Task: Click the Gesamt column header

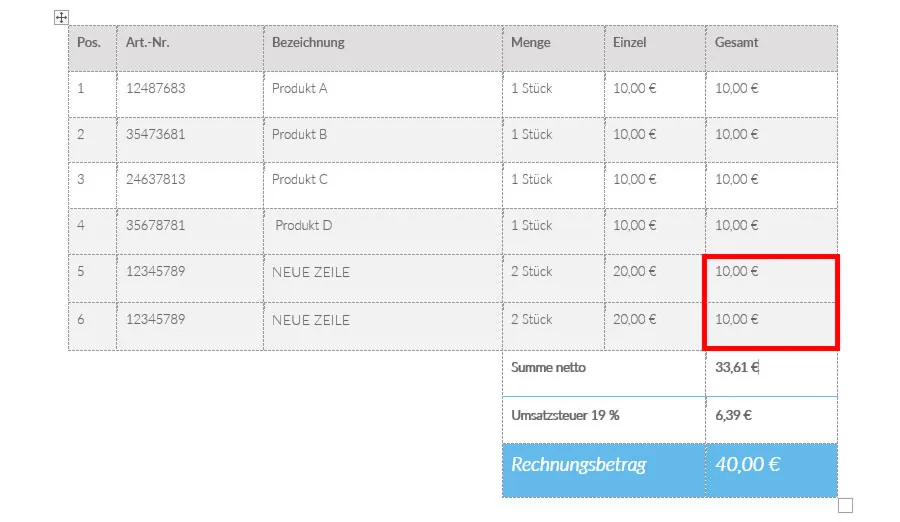Action: point(771,48)
